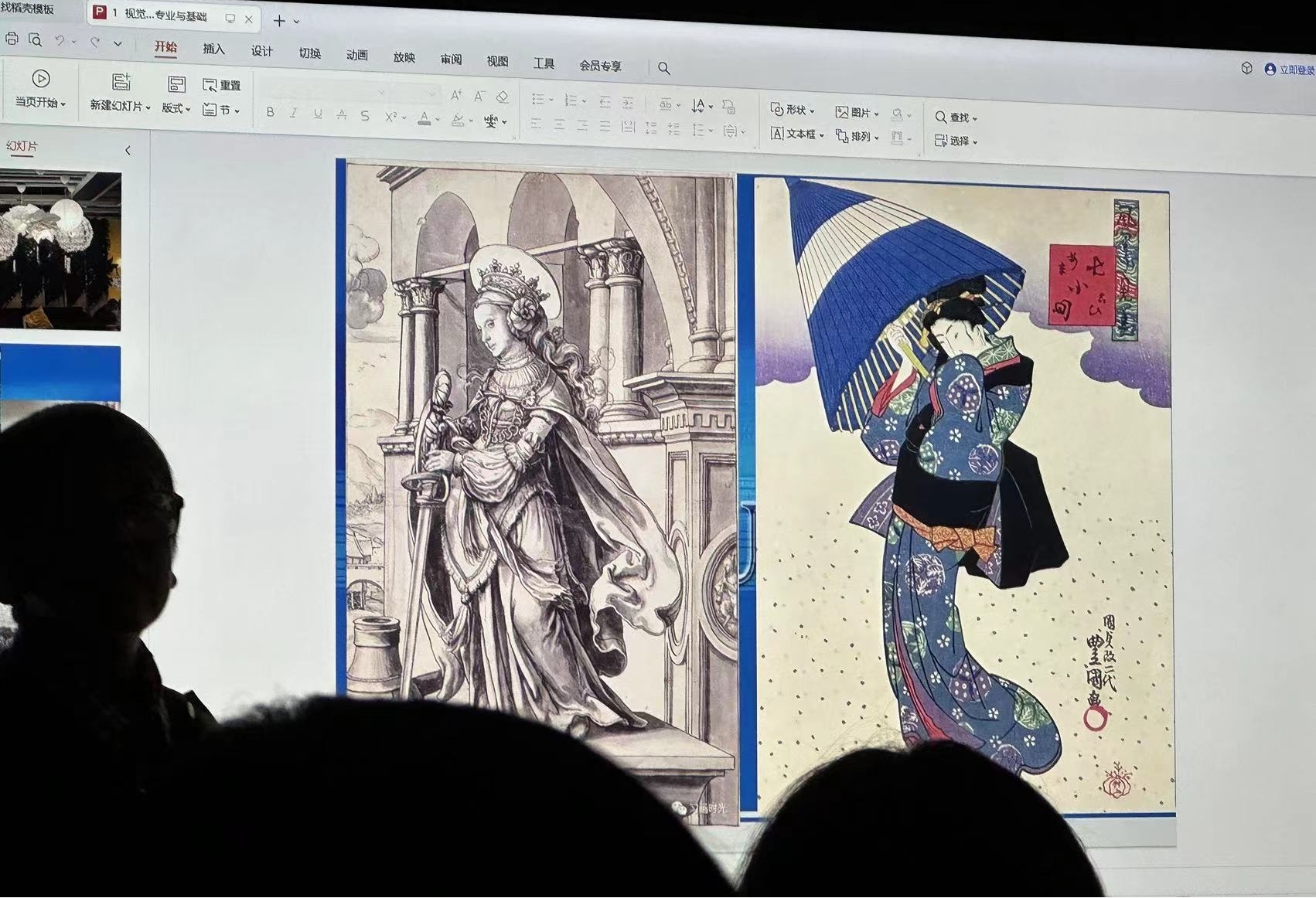Open the 切换 transitions tab
The width and height of the screenshot is (1316, 898).
309,53
